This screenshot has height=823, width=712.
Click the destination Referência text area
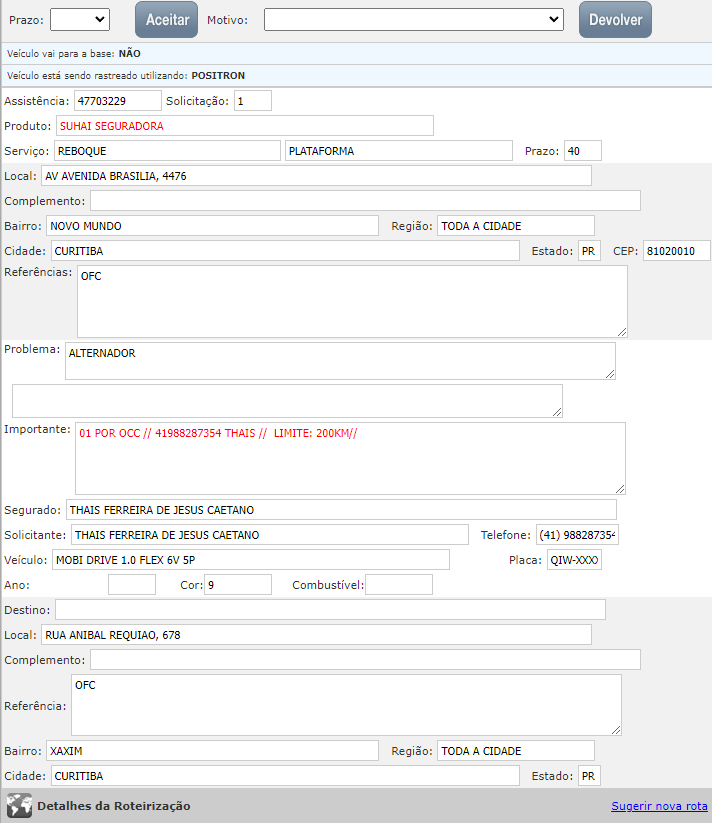click(x=346, y=705)
